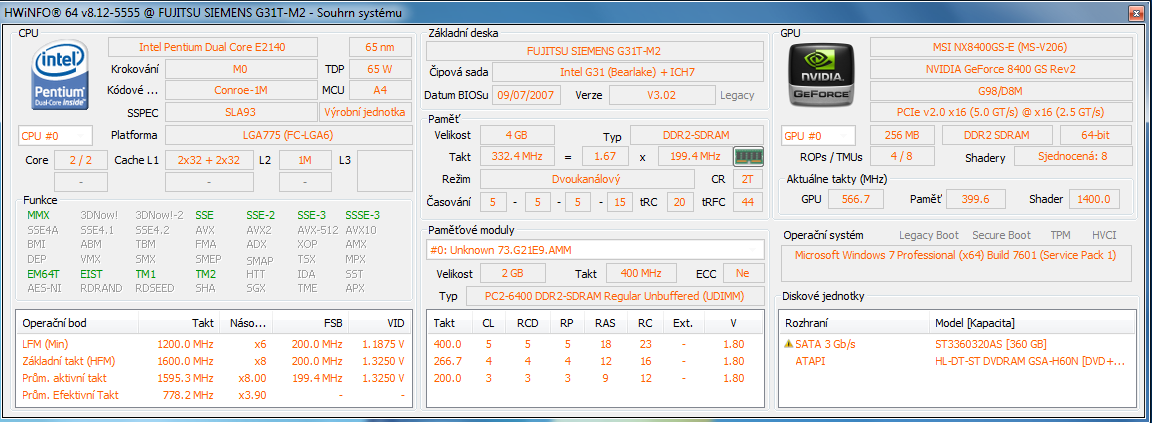This screenshot has width=1152, height=424.
Task: Click the LGA775 (FC-LGA6) platform field
Action: [288, 135]
